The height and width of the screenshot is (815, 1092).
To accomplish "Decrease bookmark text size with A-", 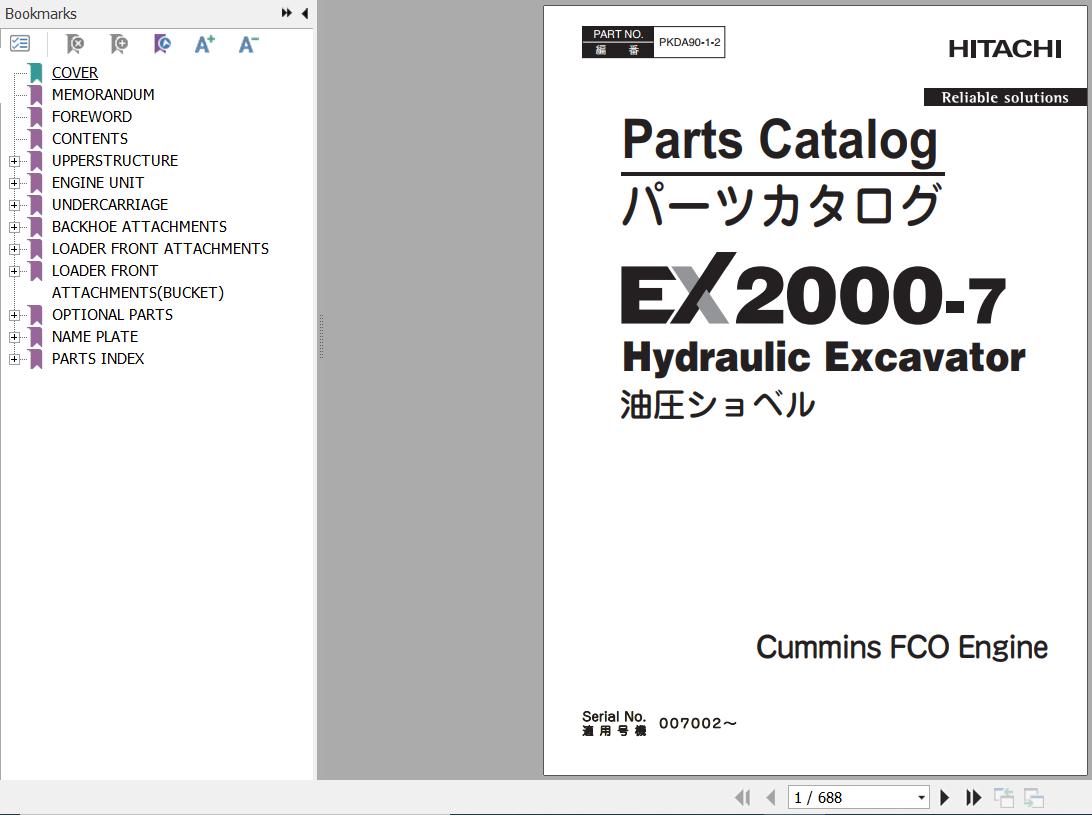I will [x=248, y=44].
